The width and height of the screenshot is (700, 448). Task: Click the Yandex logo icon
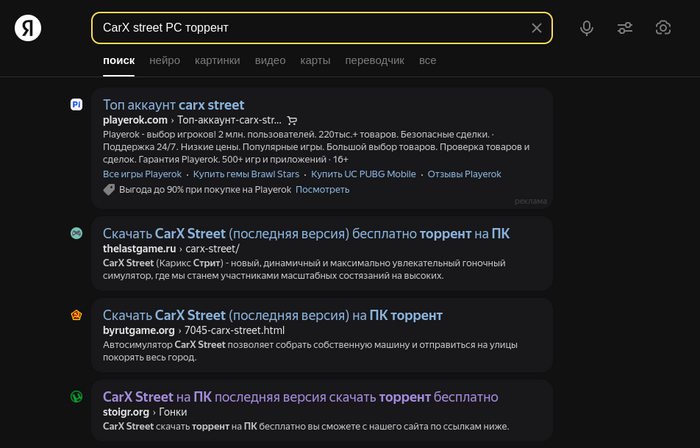pyautogui.click(x=28, y=28)
